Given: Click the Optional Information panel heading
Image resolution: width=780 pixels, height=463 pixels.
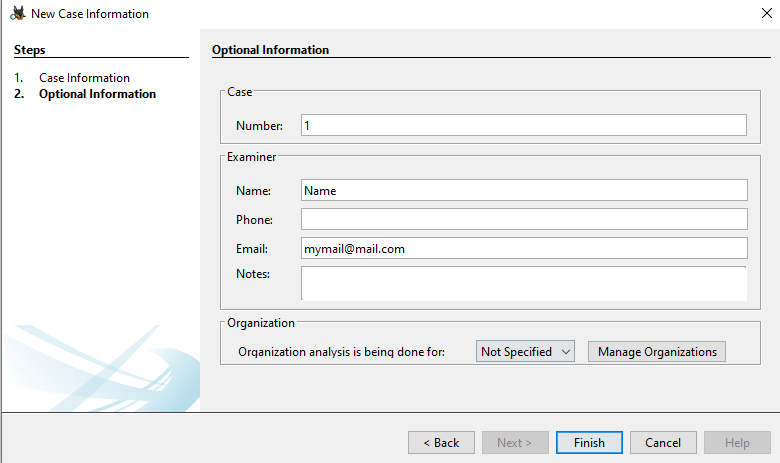Looking at the screenshot, I should pos(270,50).
